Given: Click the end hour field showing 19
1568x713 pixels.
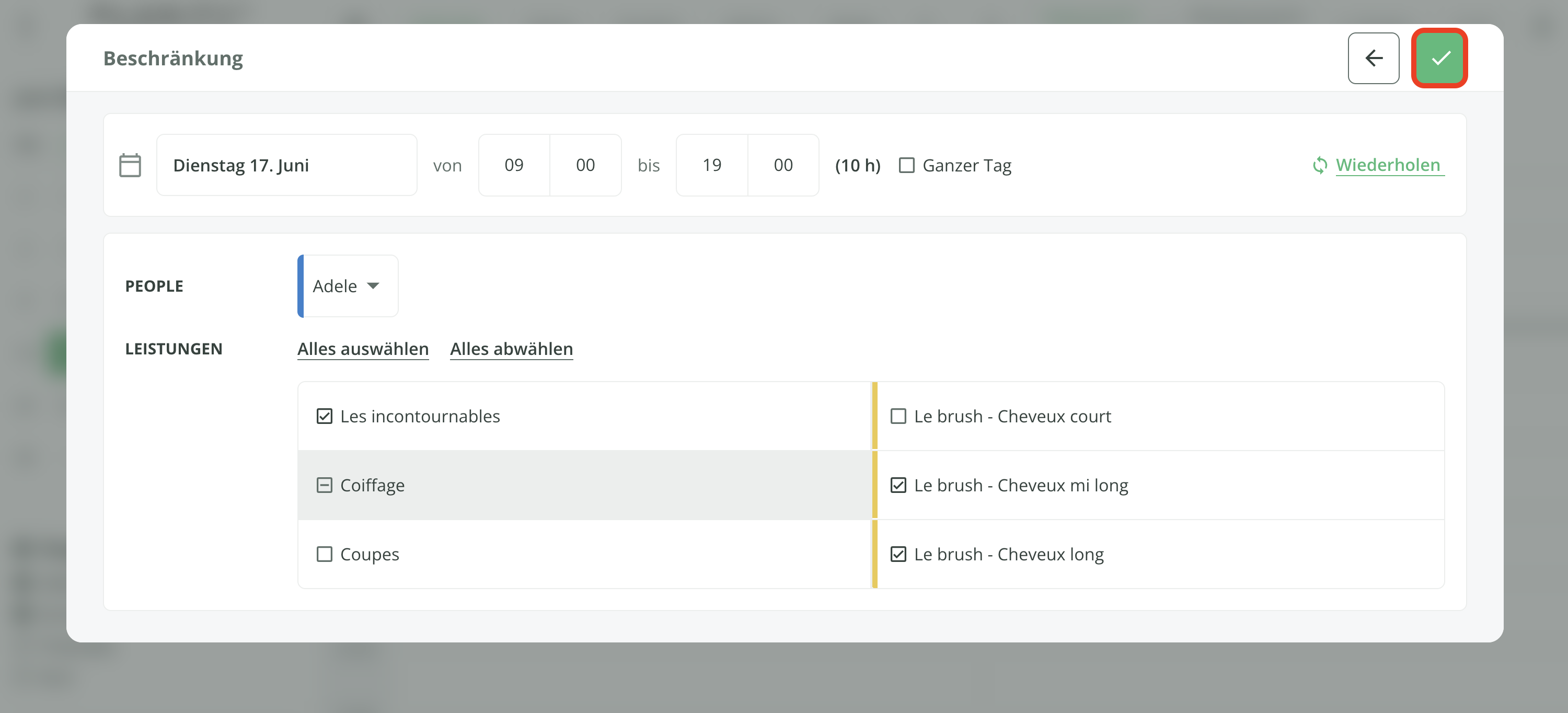Looking at the screenshot, I should pos(711,165).
